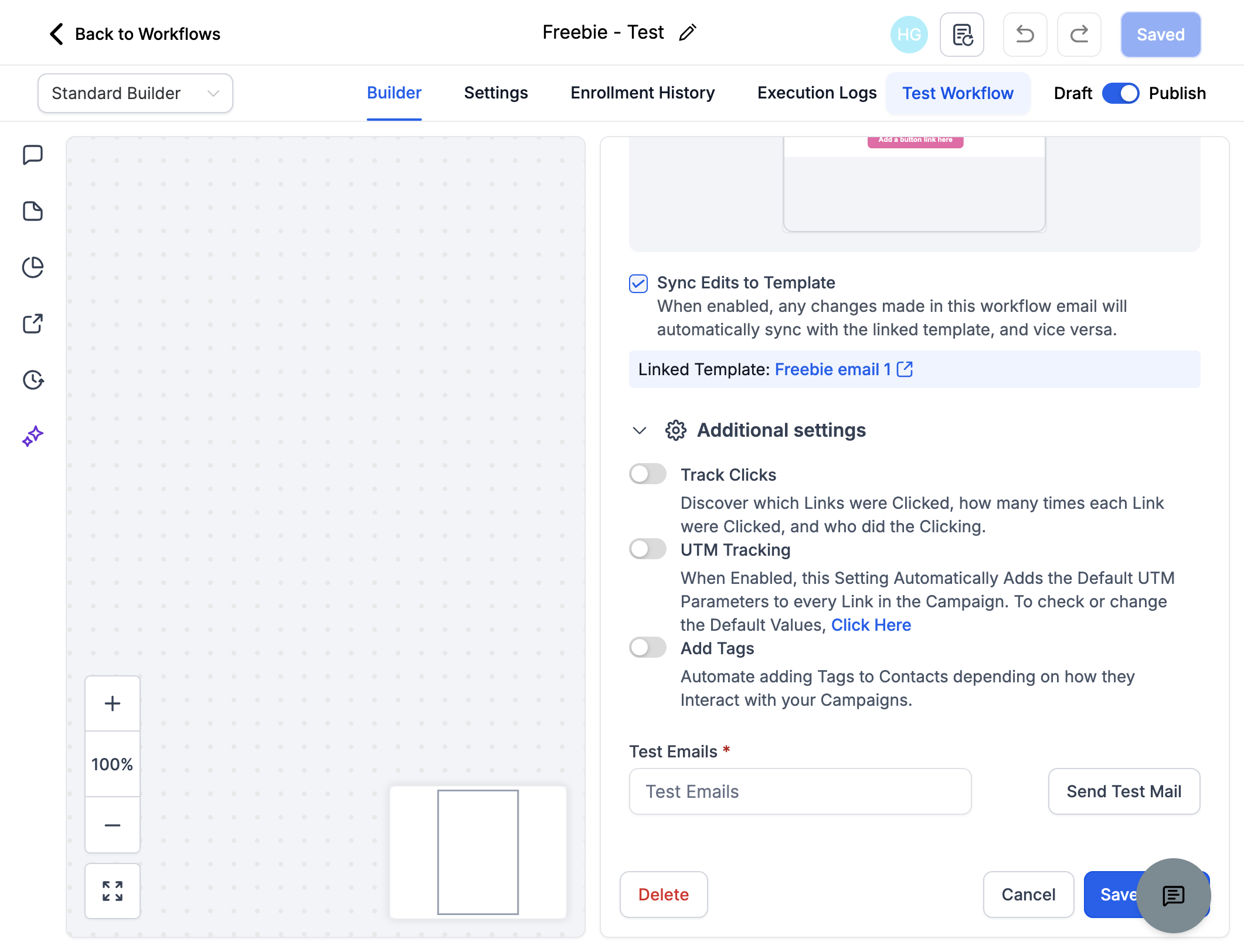Click the external link sidebar icon
This screenshot has height=952, width=1244.
coord(33,324)
